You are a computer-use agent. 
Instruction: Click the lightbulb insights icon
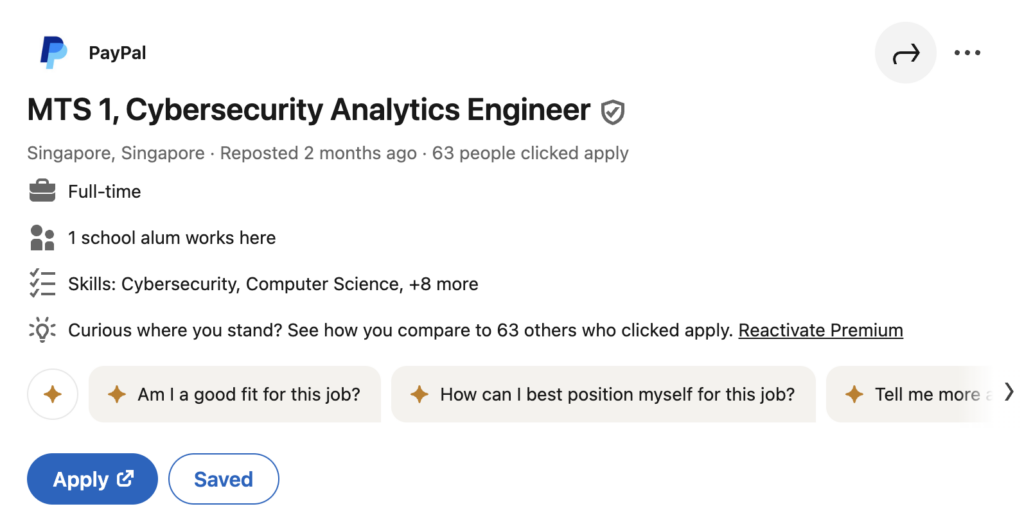pos(42,330)
